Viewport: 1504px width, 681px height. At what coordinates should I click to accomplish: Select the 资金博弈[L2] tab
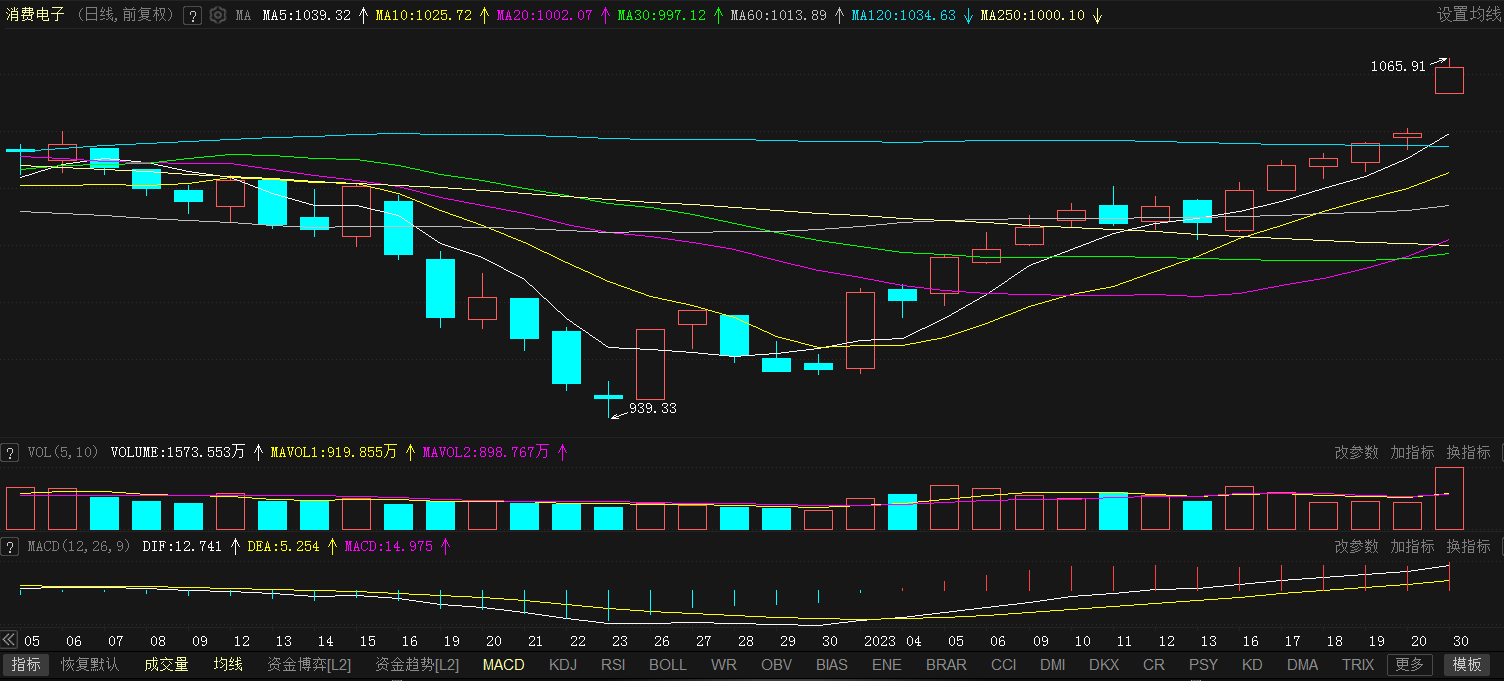click(309, 665)
